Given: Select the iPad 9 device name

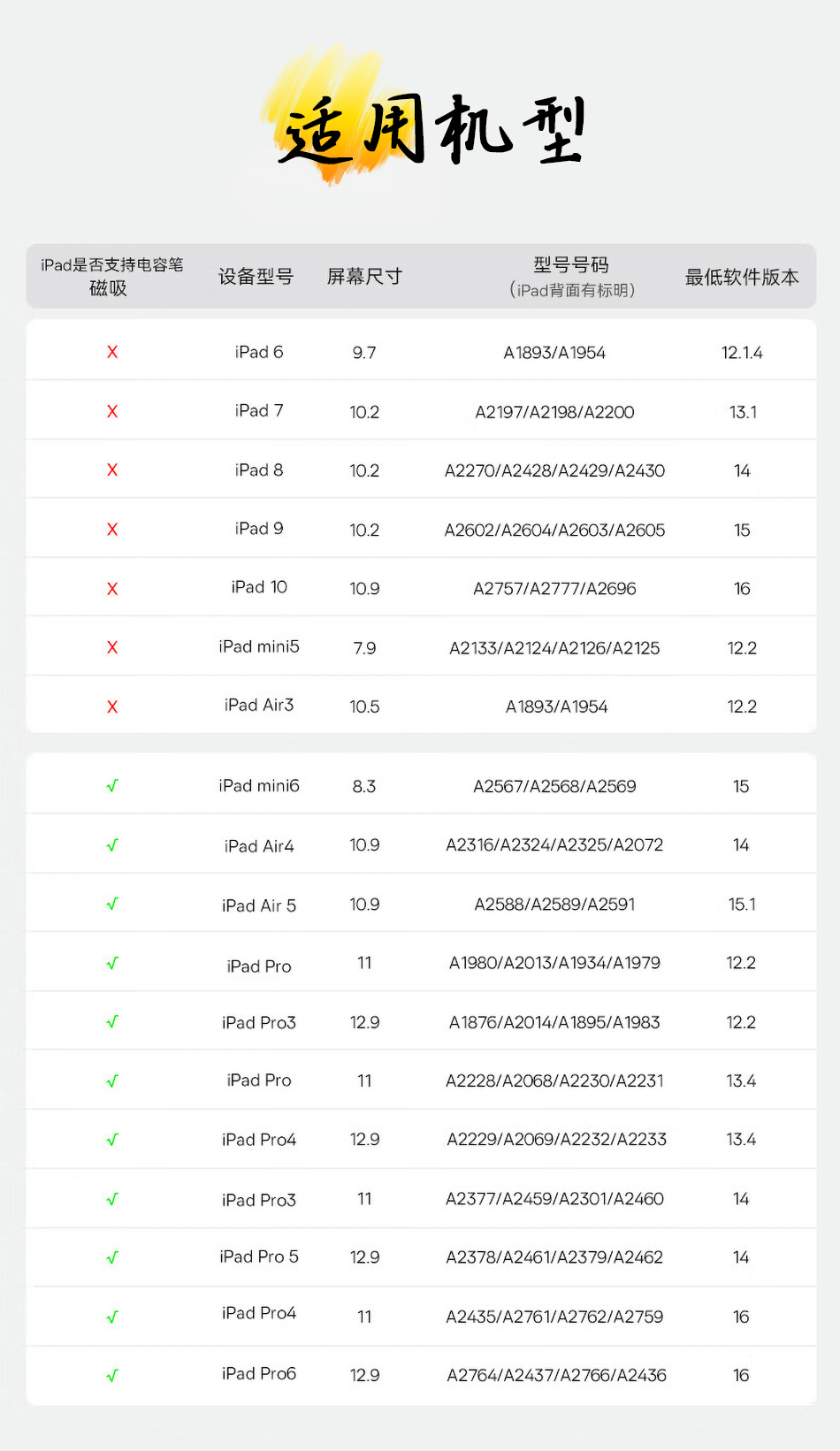Looking at the screenshot, I should (259, 529).
